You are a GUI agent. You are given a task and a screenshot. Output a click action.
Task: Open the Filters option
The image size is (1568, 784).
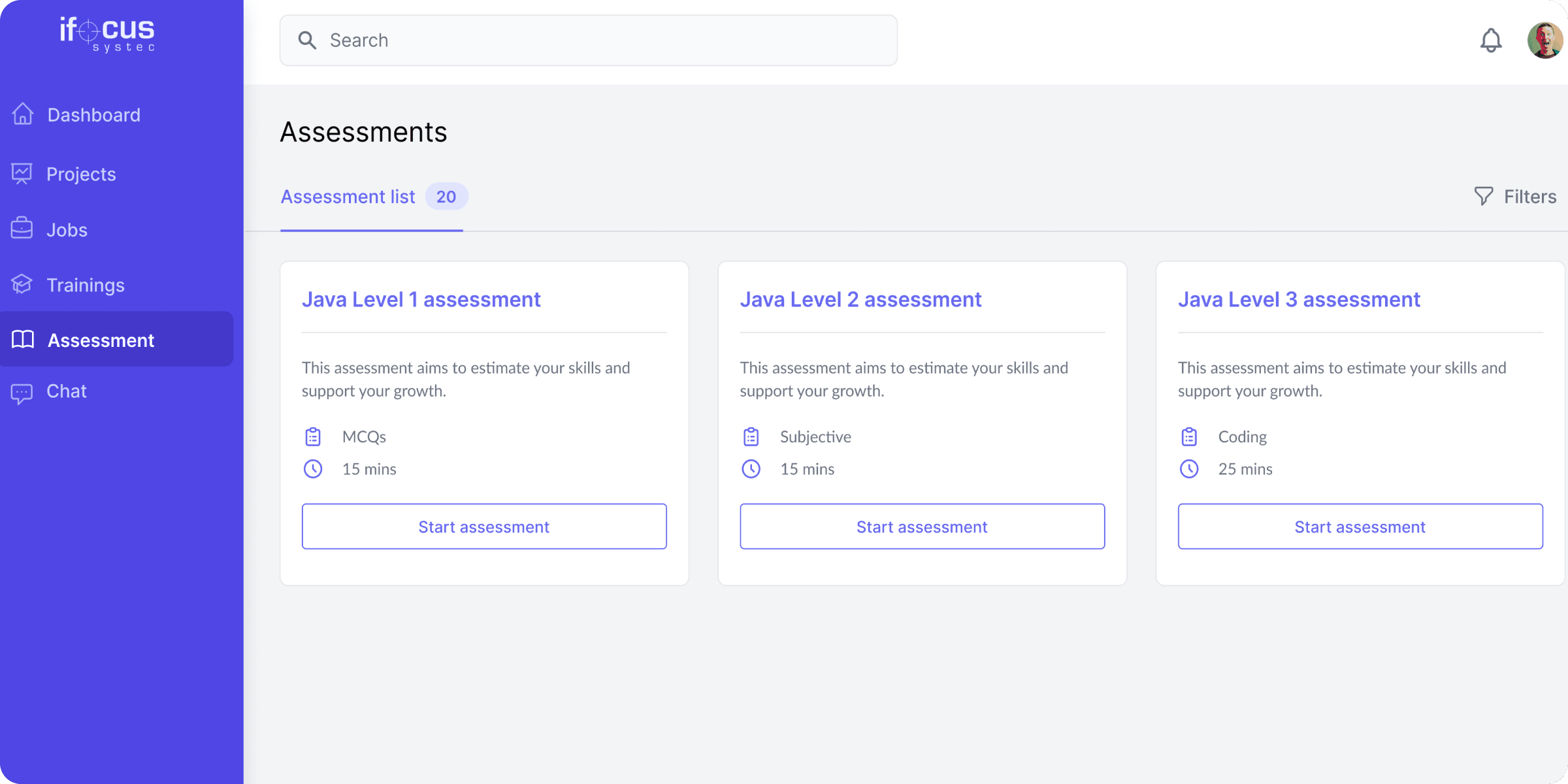click(x=1516, y=197)
